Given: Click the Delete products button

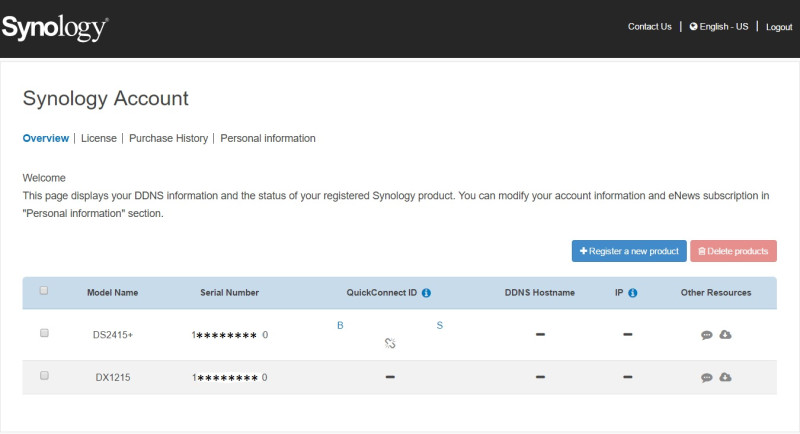Looking at the screenshot, I should pos(733,251).
